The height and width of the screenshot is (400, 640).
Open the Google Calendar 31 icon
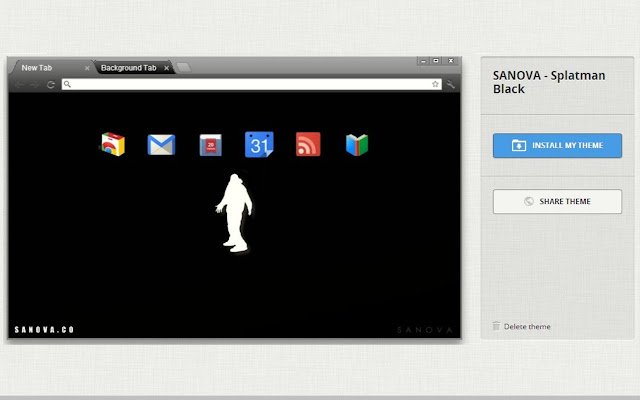point(259,144)
